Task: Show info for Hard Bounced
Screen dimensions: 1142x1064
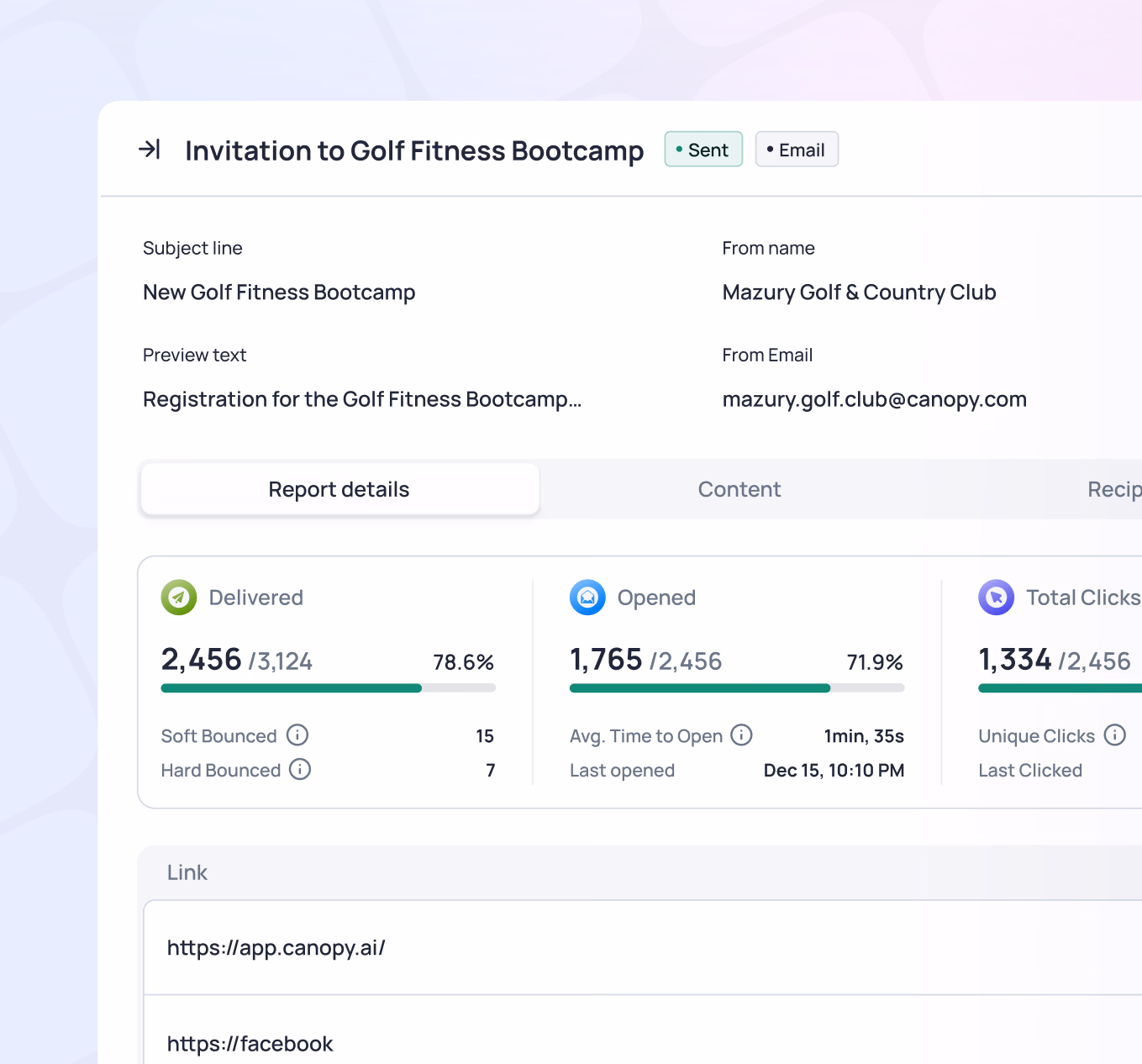Action: [300, 770]
